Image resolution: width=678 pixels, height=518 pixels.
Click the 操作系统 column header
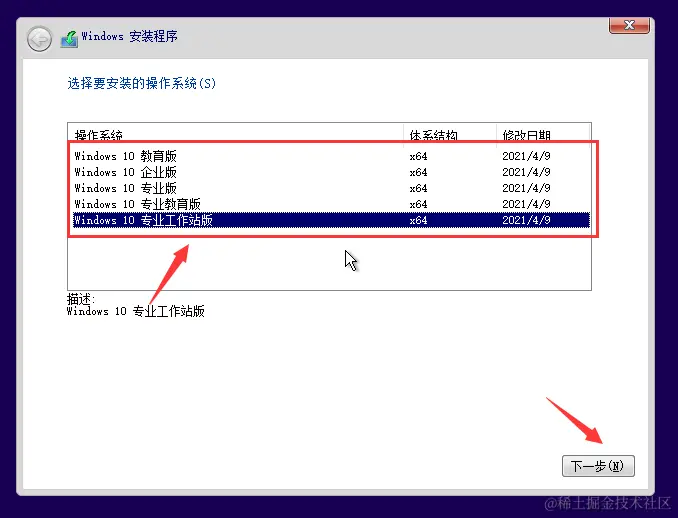point(236,135)
